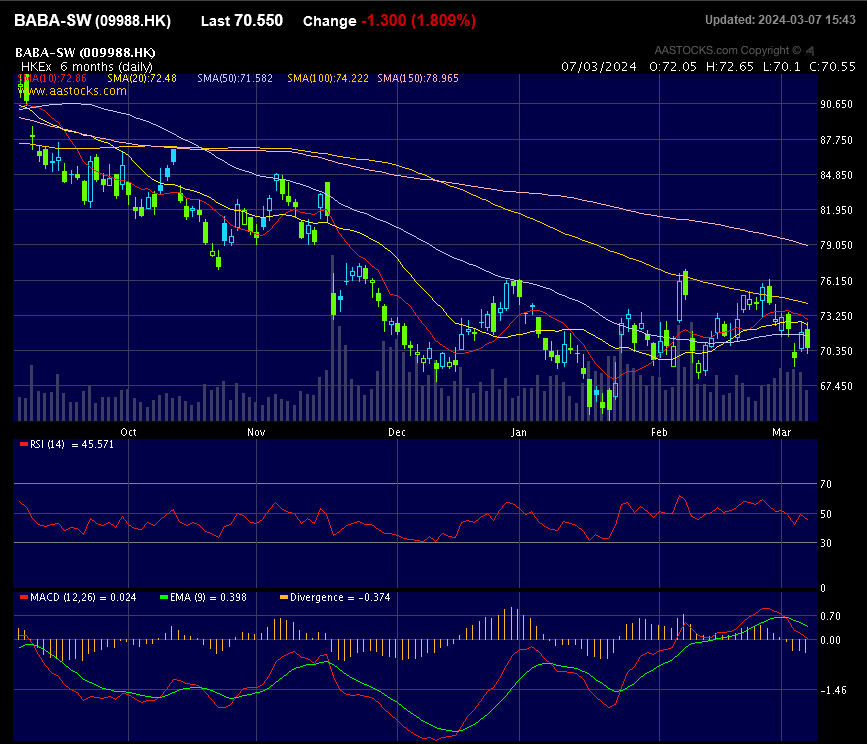
Task: Click the Jan label on the timeline axis
Action: 519,432
